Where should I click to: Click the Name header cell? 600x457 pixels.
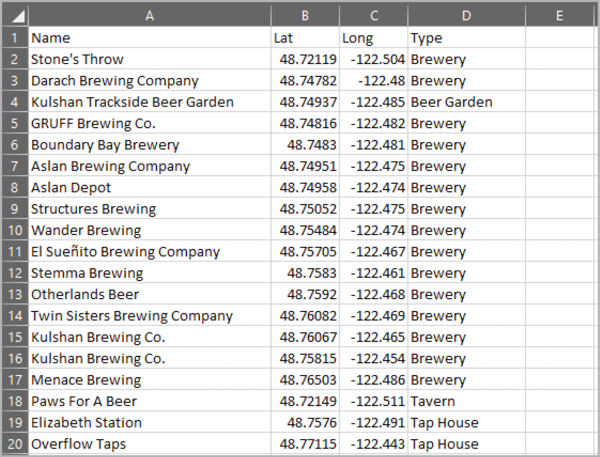pos(149,38)
